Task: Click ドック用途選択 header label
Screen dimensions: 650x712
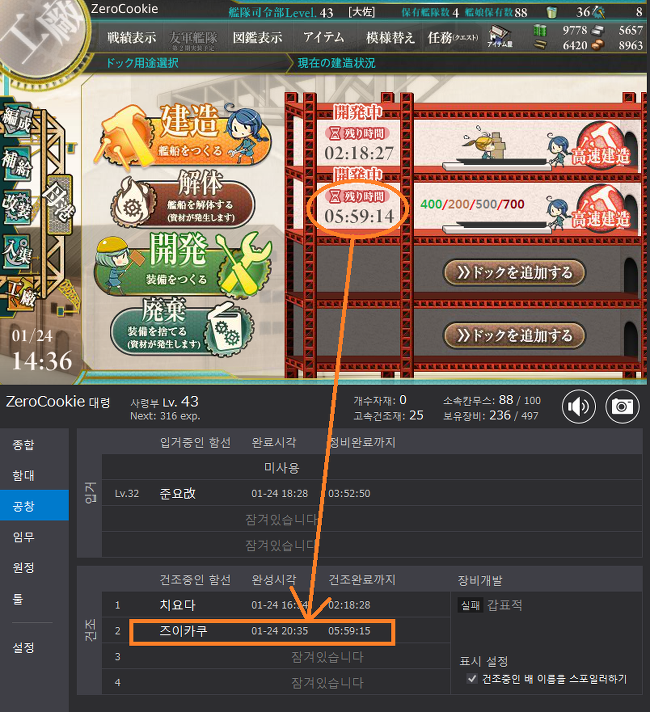Action: pyautogui.click(x=142, y=63)
